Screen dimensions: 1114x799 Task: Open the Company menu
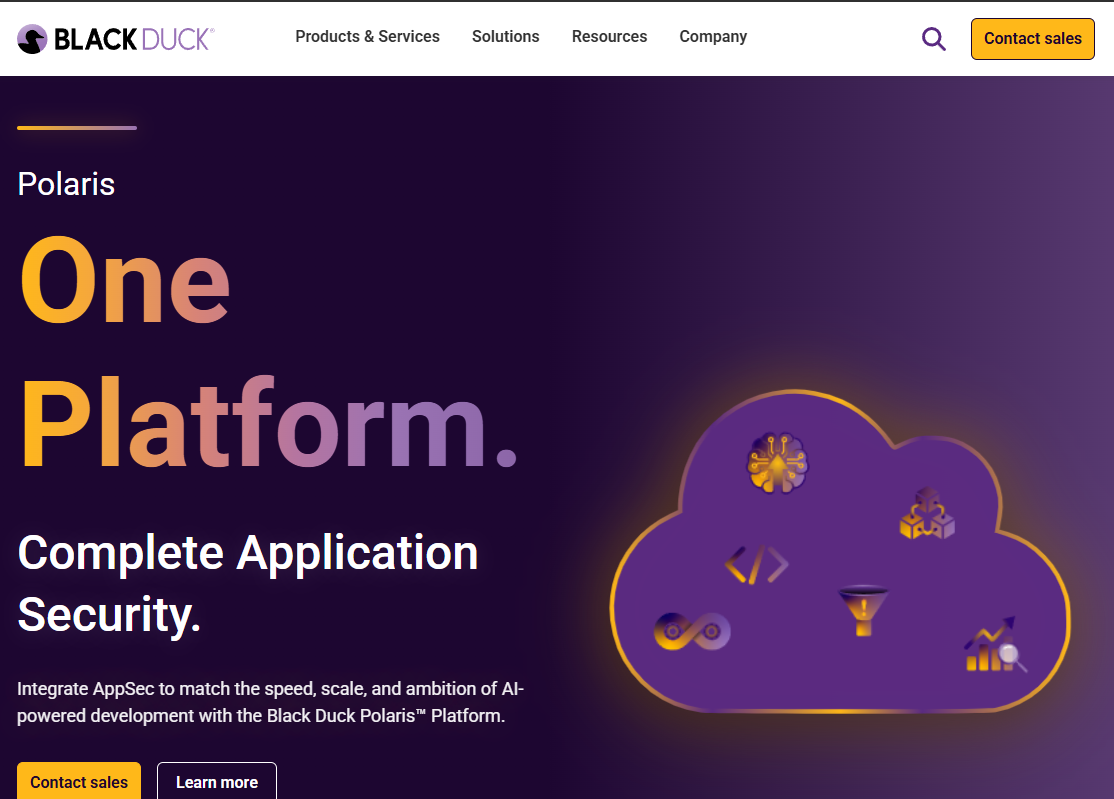(713, 37)
